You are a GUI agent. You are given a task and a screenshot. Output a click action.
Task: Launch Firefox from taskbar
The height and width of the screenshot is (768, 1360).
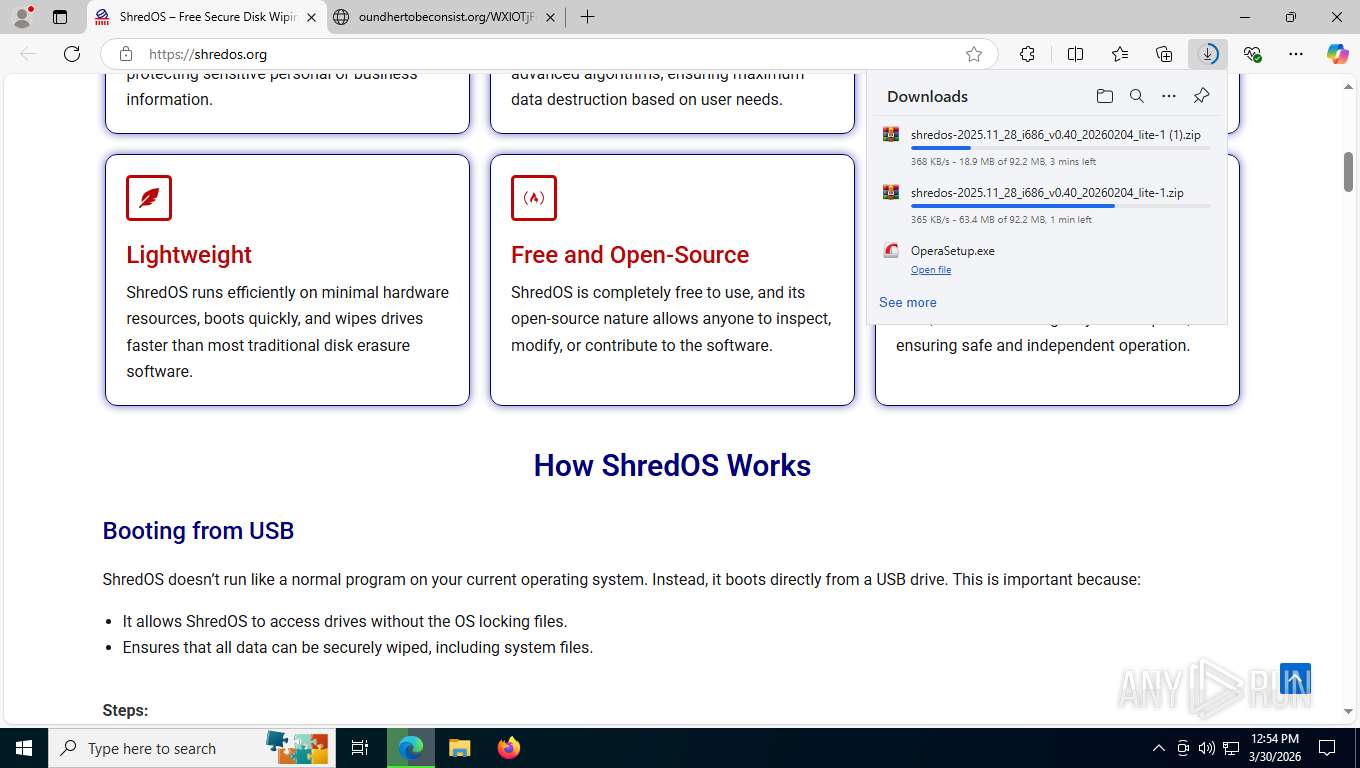click(509, 748)
